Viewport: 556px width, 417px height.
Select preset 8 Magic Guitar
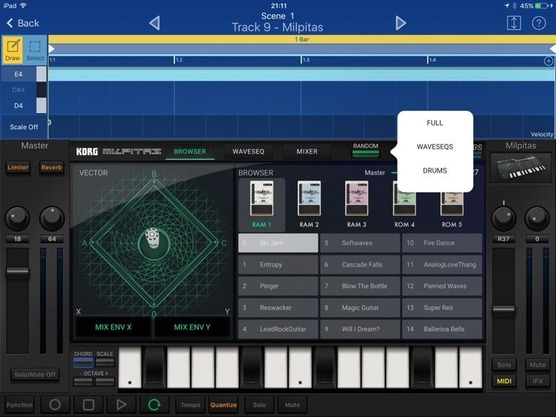360,307
